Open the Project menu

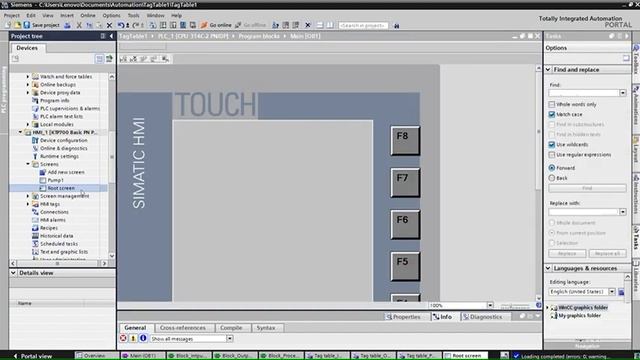11,16
